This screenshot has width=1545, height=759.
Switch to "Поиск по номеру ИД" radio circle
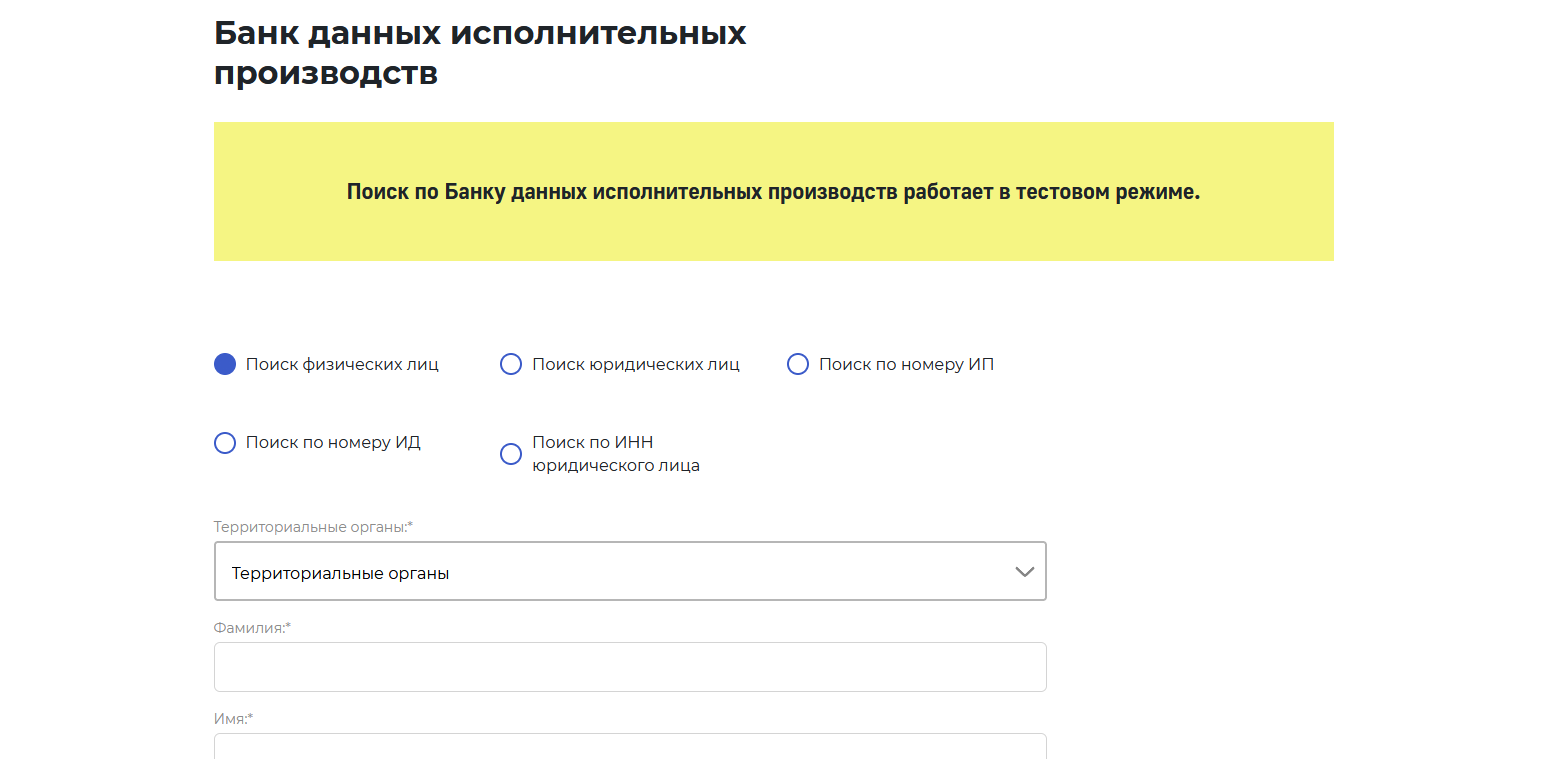(x=225, y=443)
